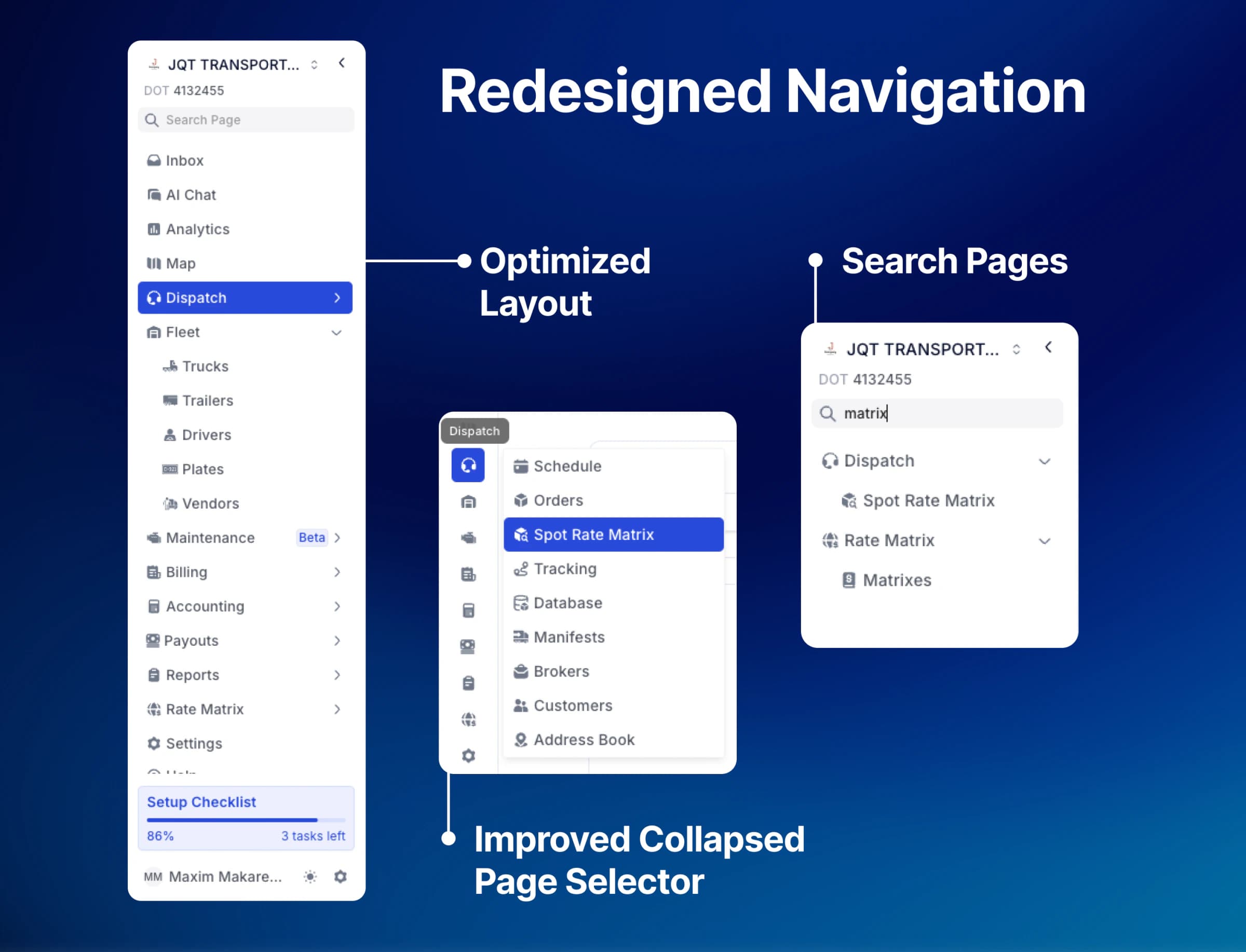Screen dimensions: 1246x952
Task: Click the Reports clipboard icon in left sidebar
Action: pyautogui.click(x=154, y=675)
